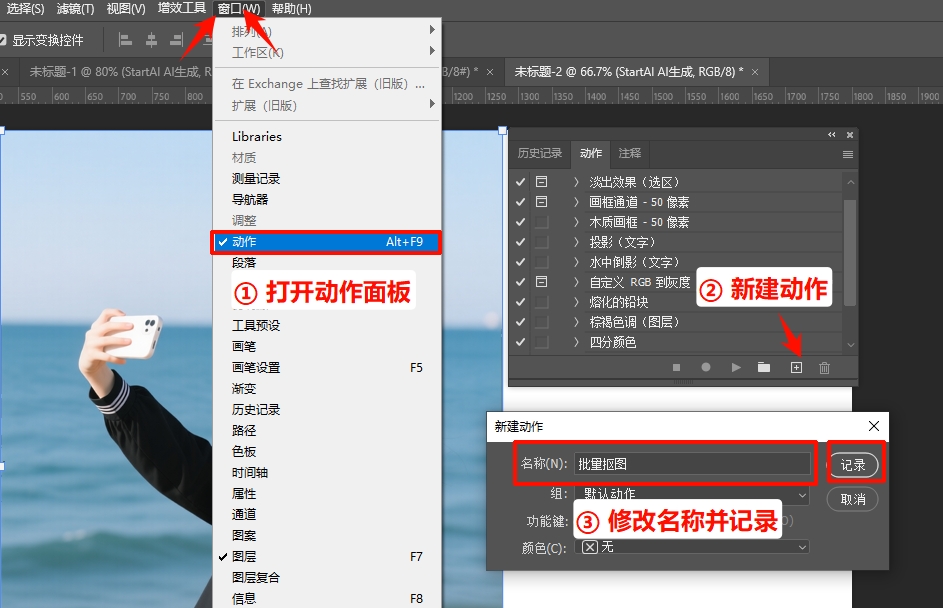This screenshot has height=608, width=943.
Task: Click the 名称 input containing 批量抠图
Action: [x=690, y=463]
